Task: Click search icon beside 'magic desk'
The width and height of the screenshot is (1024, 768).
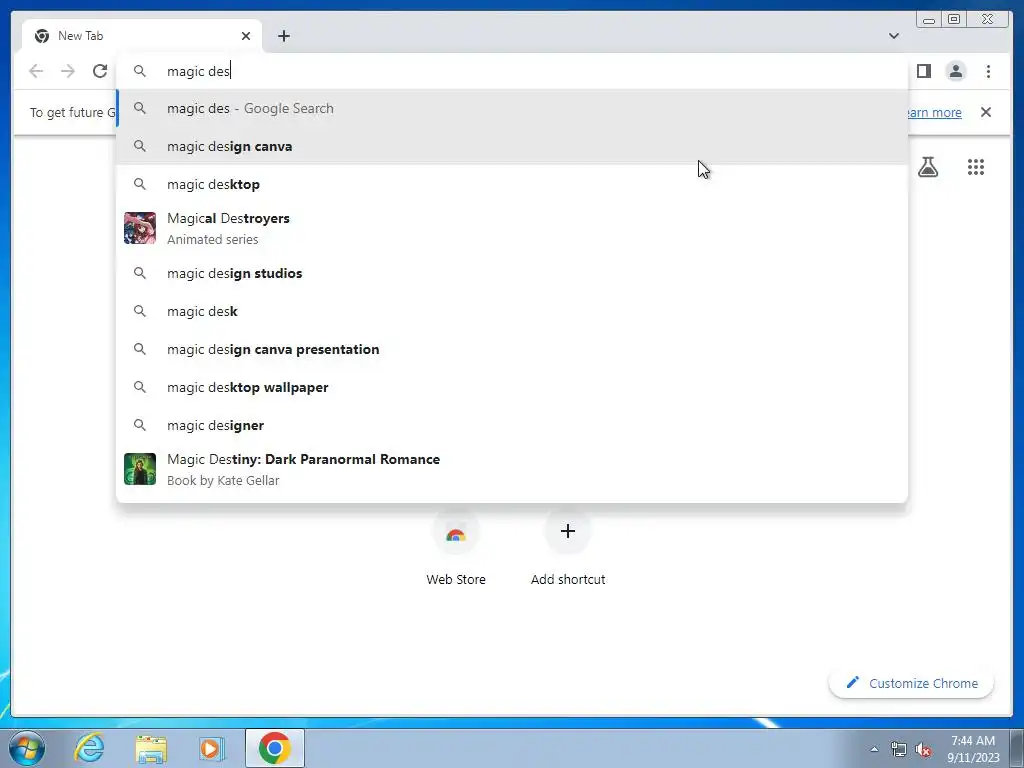Action: click(x=140, y=311)
